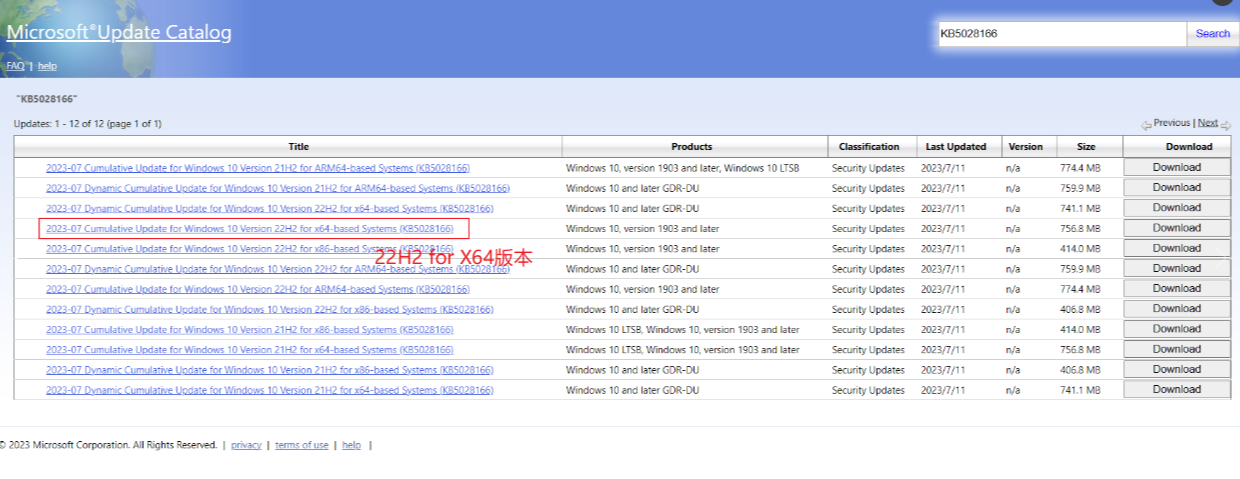
Task: Sort results by the Size column header
Action: point(1086,147)
